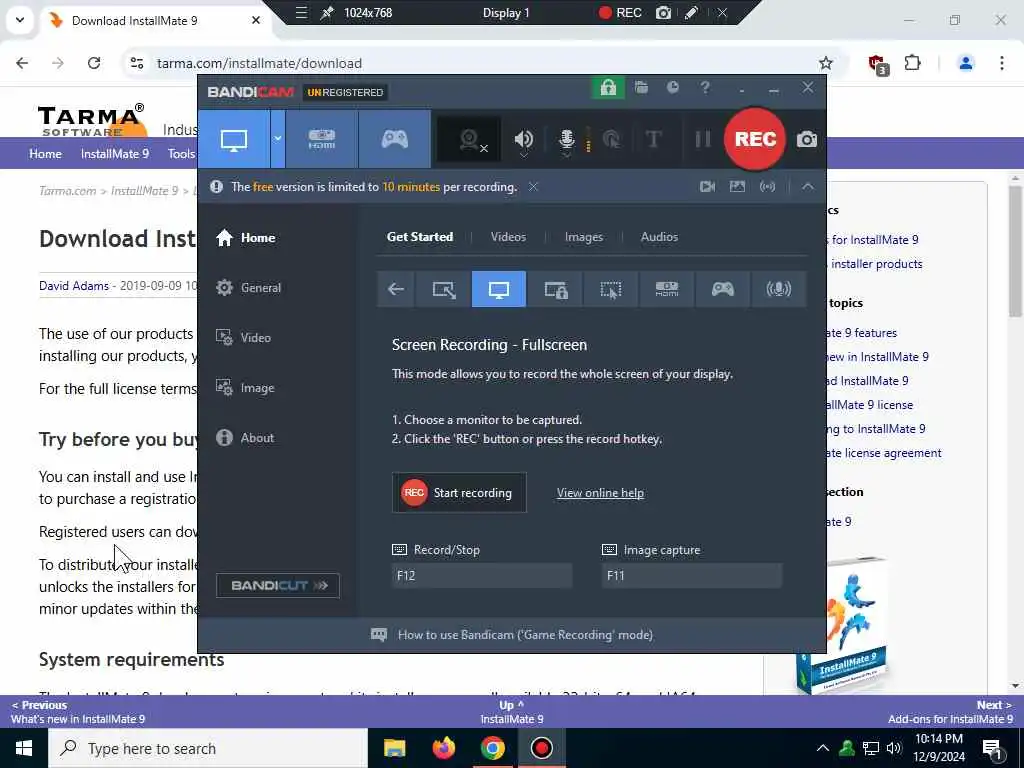The image size is (1024, 768).
Task: Toggle the webcam overlay icon
Action: pyautogui.click(x=469, y=139)
